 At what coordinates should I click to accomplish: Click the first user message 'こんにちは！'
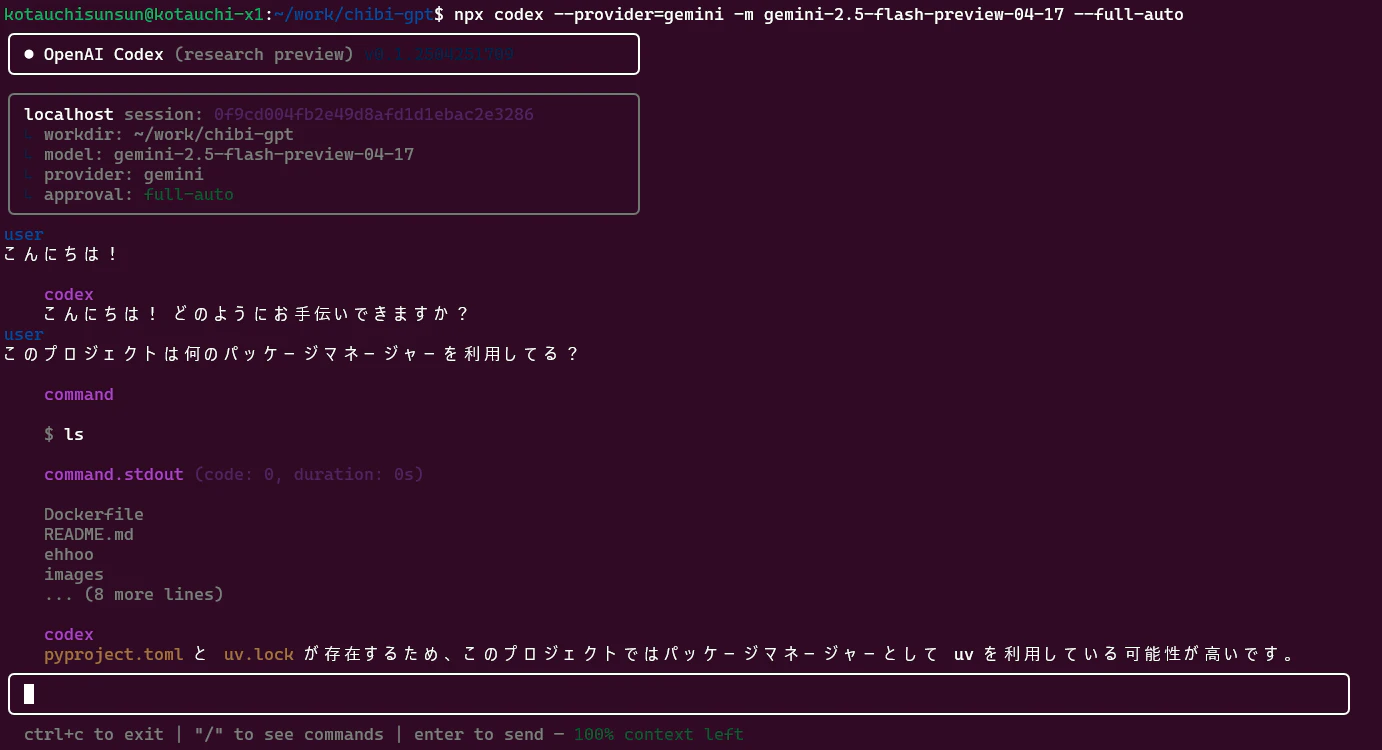(62, 254)
